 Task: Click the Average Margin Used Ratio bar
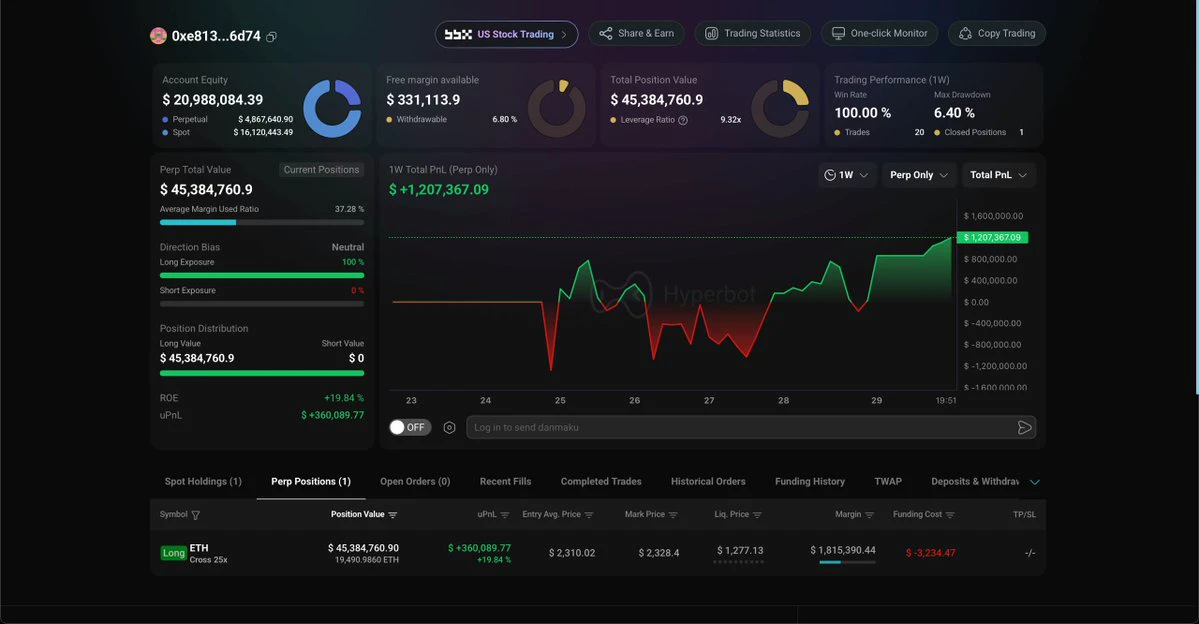262,223
